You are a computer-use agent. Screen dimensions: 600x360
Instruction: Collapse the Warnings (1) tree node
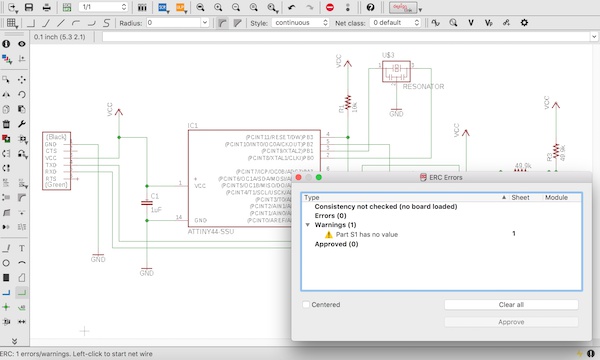(307, 225)
